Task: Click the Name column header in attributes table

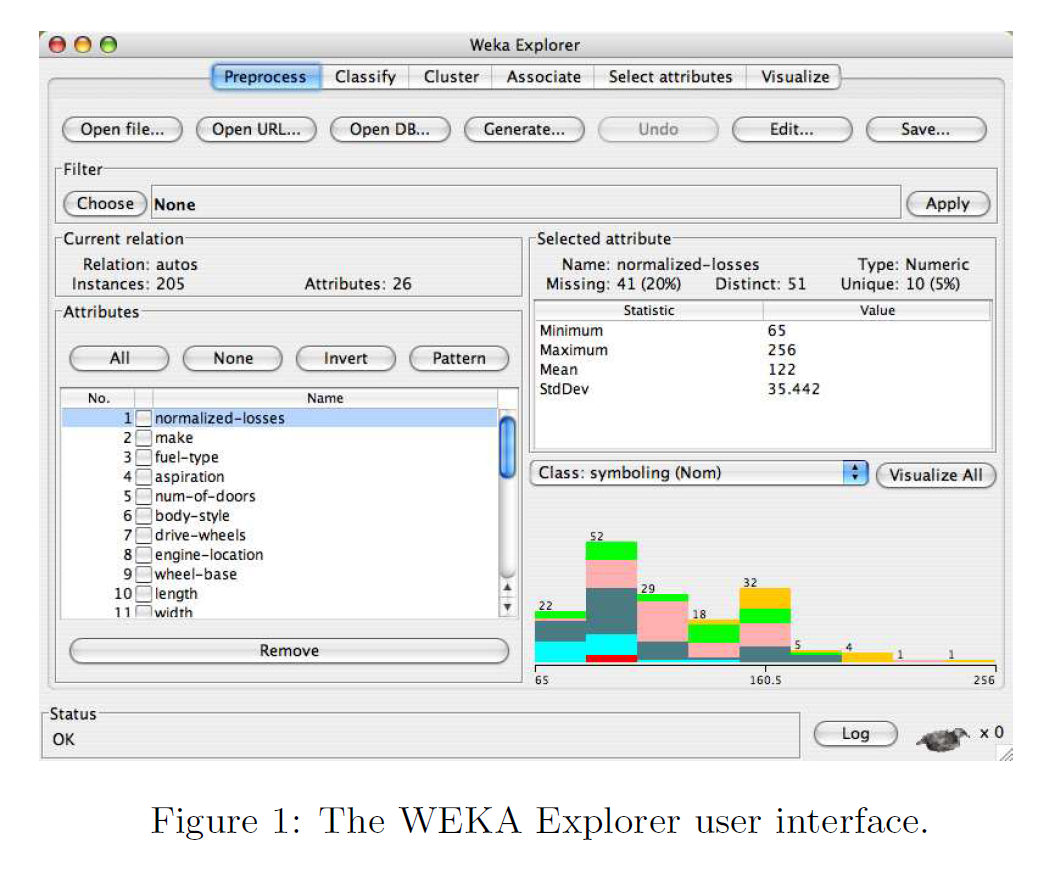Action: pos(325,399)
